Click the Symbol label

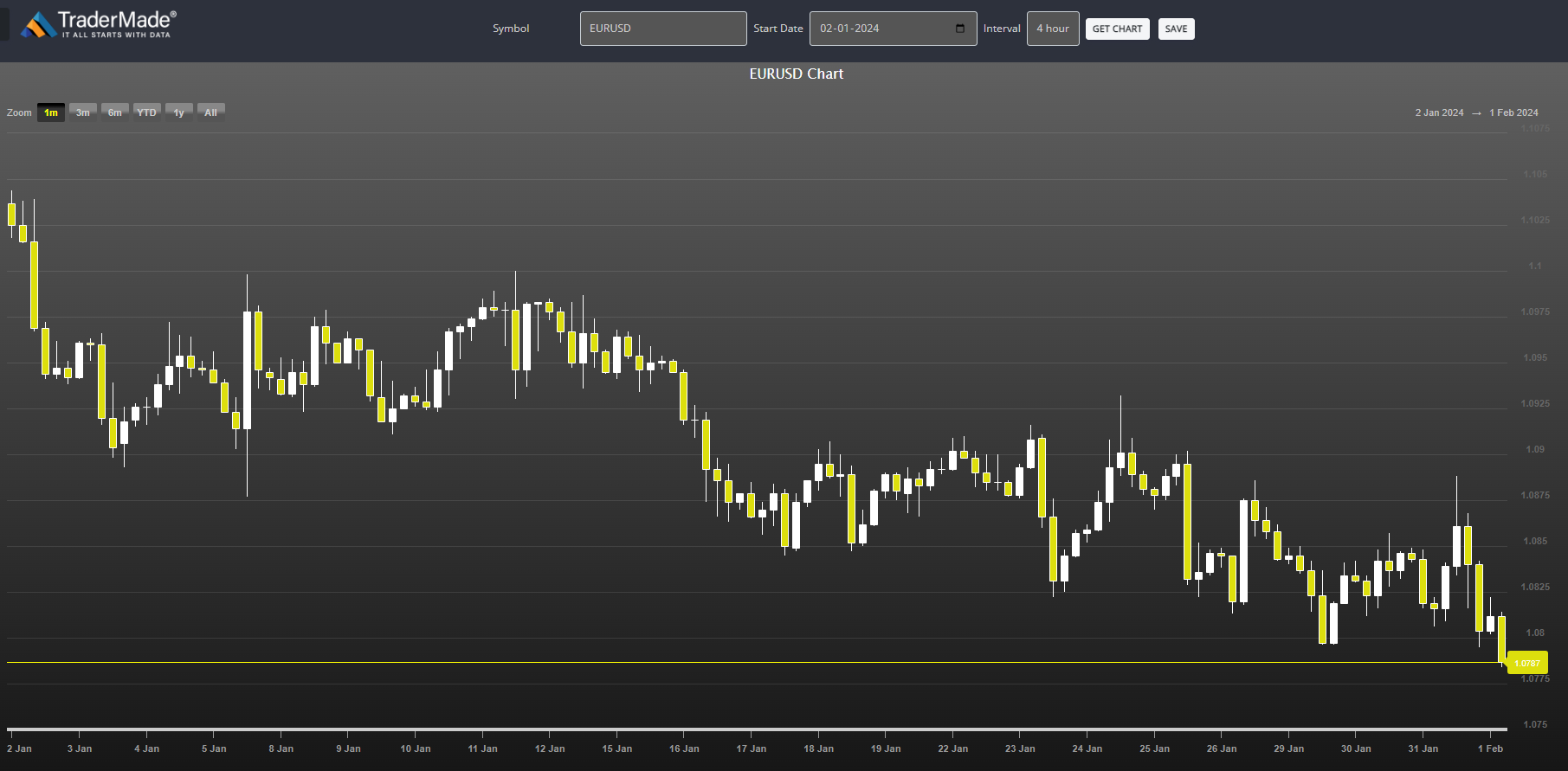pyautogui.click(x=511, y=29)
